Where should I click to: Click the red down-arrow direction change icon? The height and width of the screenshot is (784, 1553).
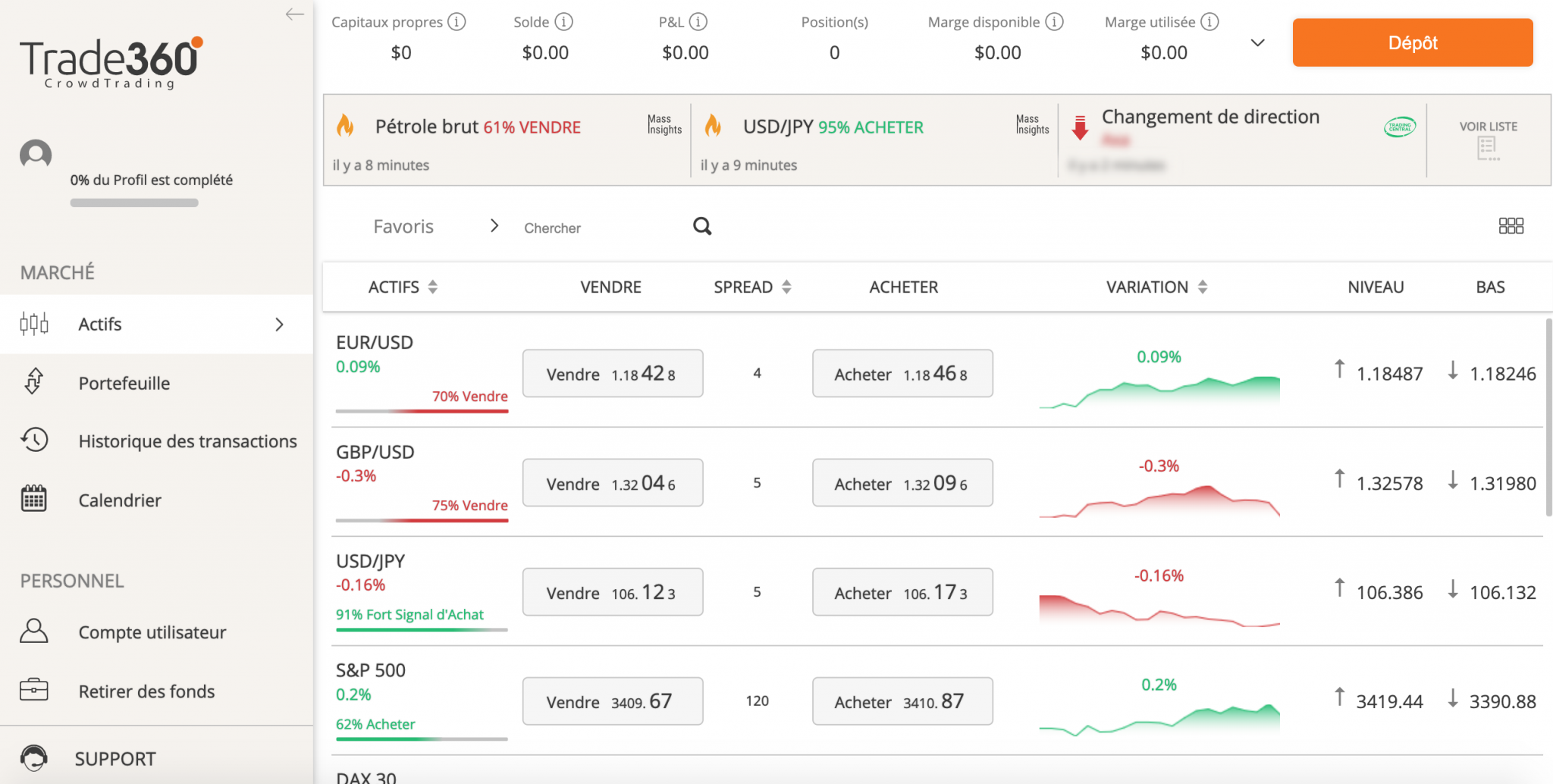(1080, 127)
